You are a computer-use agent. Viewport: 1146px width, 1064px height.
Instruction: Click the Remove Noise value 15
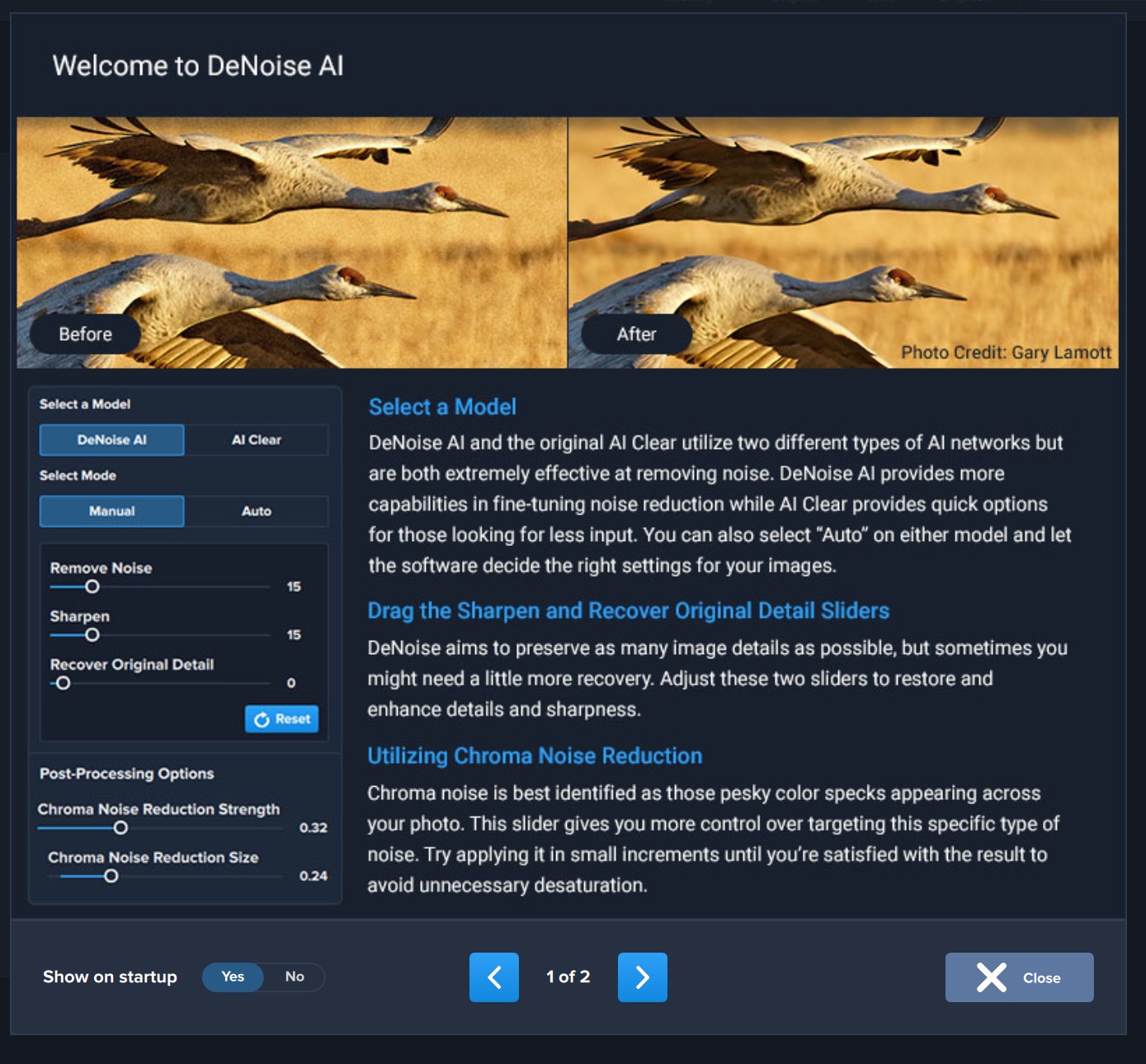point(294,586)
